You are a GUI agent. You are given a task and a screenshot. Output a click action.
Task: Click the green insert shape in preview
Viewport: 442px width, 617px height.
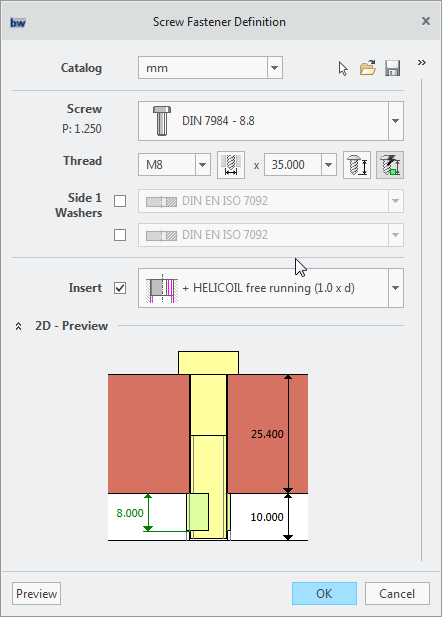(198, 512)
